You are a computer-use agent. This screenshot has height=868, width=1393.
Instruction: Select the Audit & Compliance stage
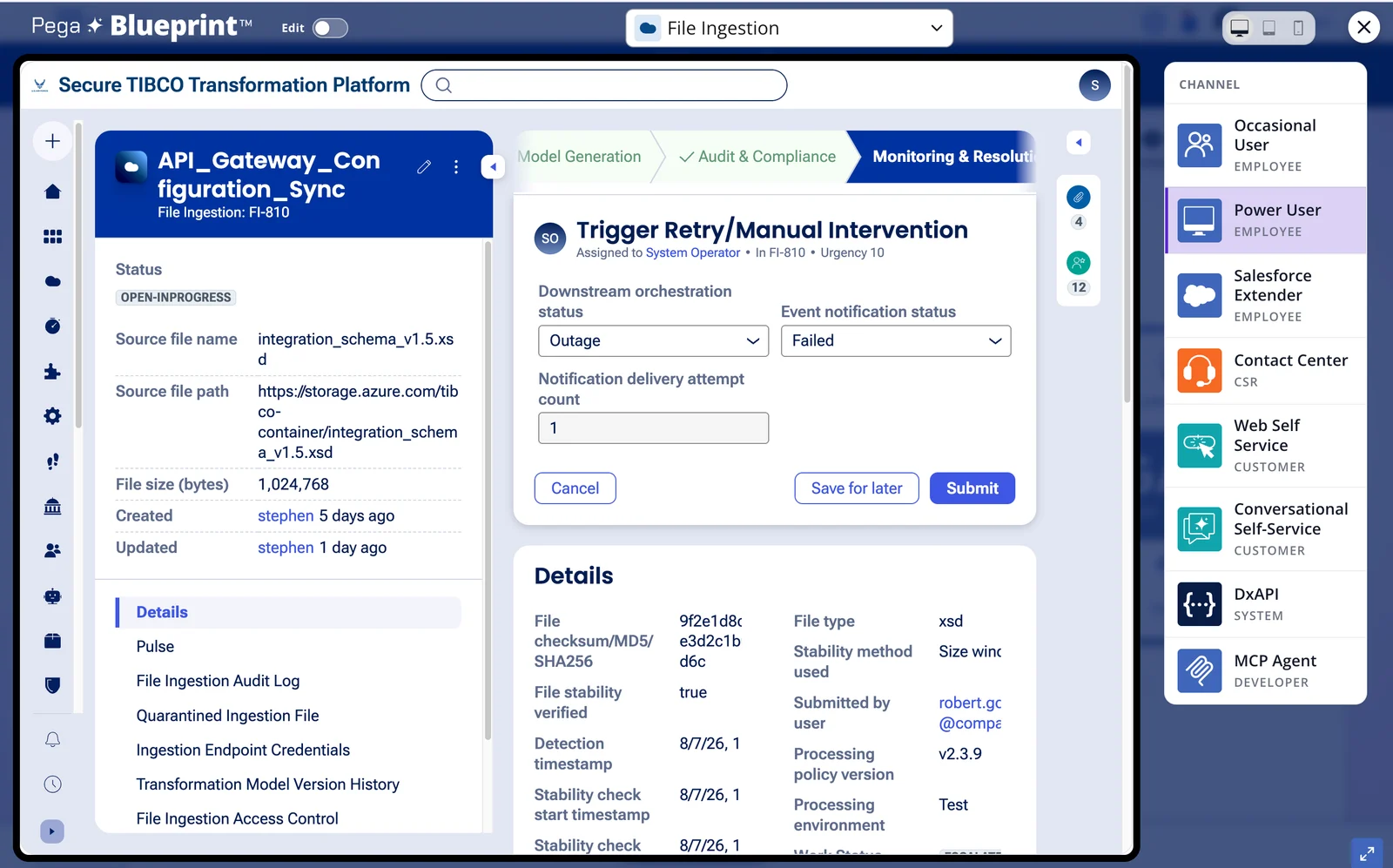pyautogui.click(x=757, y=157)
